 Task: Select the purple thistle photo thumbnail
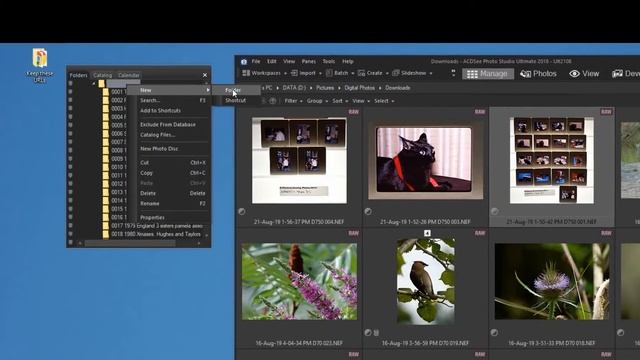click(552, 281)
